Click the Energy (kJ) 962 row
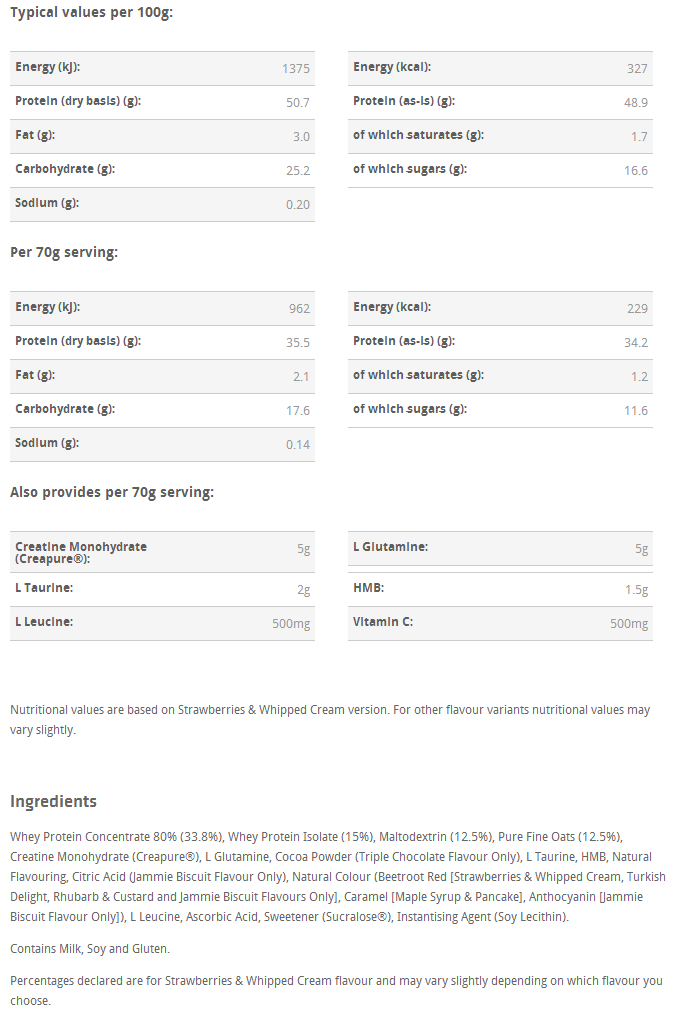 click(162, 308)
